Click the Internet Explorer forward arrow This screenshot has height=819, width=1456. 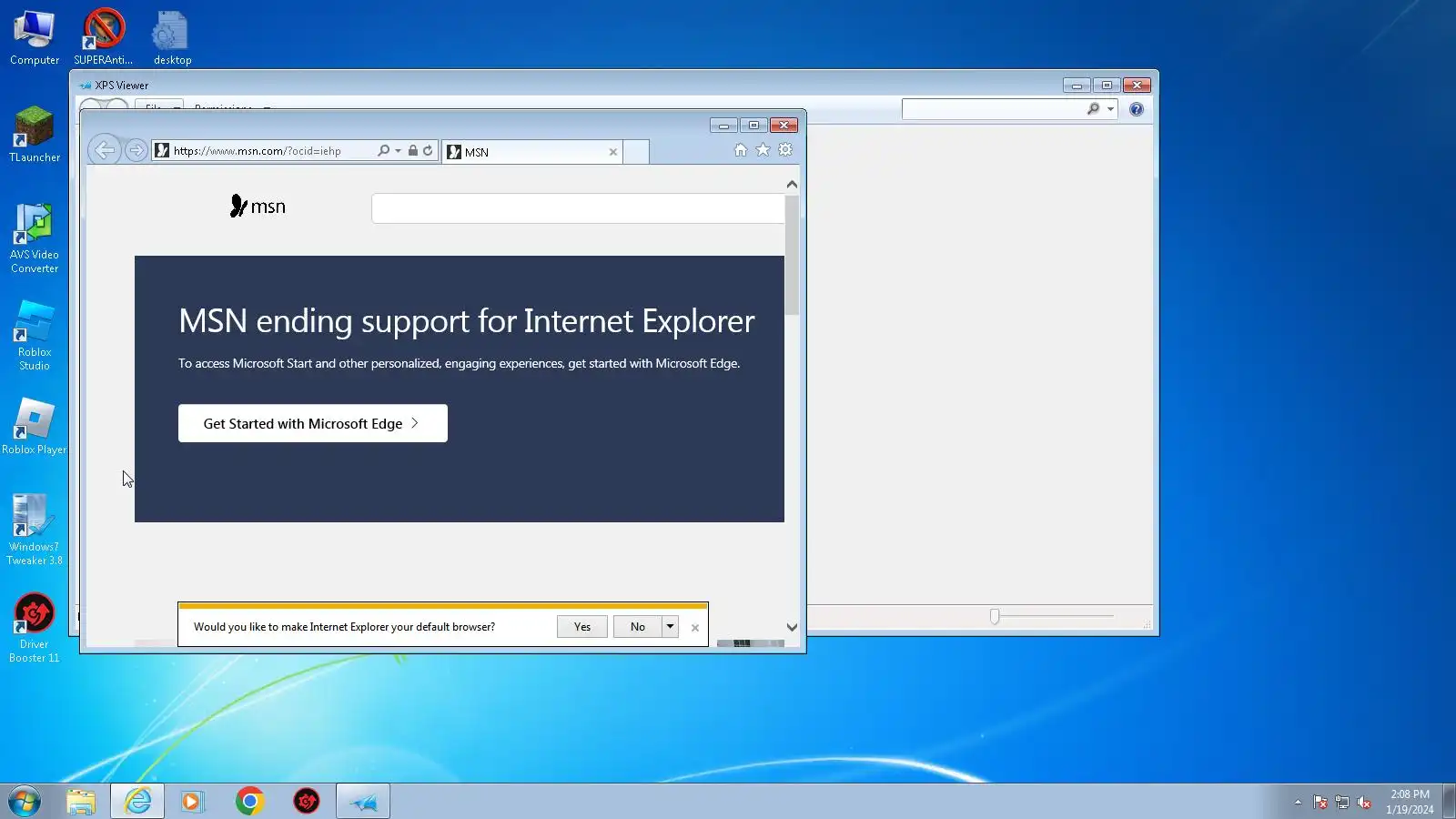[136, 150]
